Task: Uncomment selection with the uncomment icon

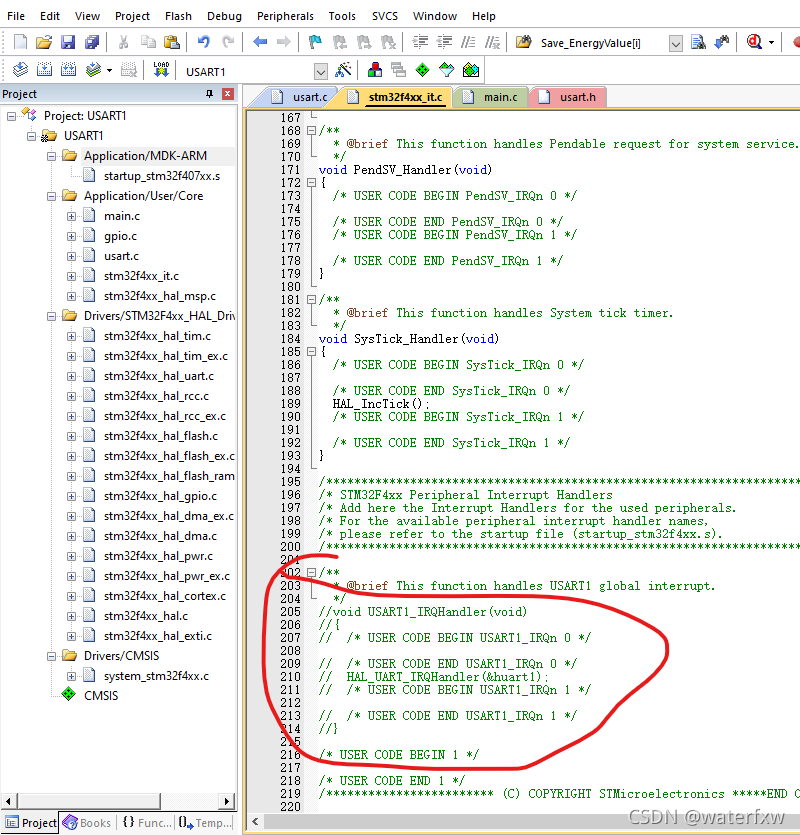Action: click(x=492, y=42)
